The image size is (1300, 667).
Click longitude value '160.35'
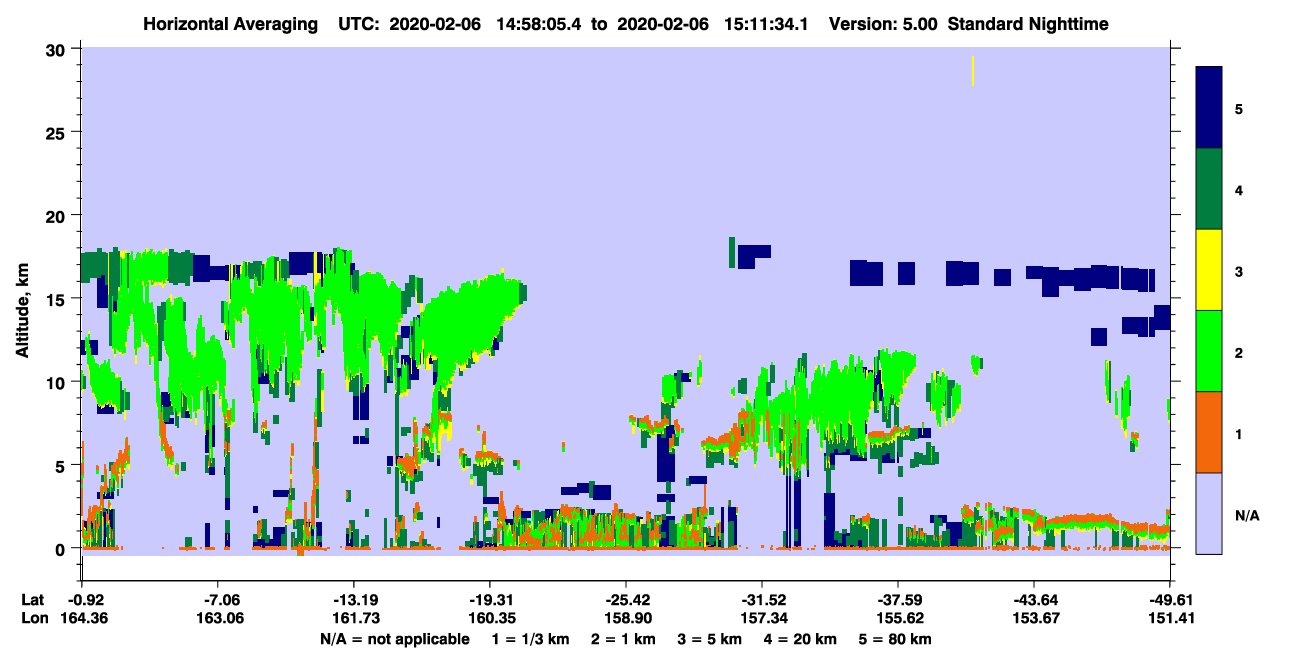point(490,618)
